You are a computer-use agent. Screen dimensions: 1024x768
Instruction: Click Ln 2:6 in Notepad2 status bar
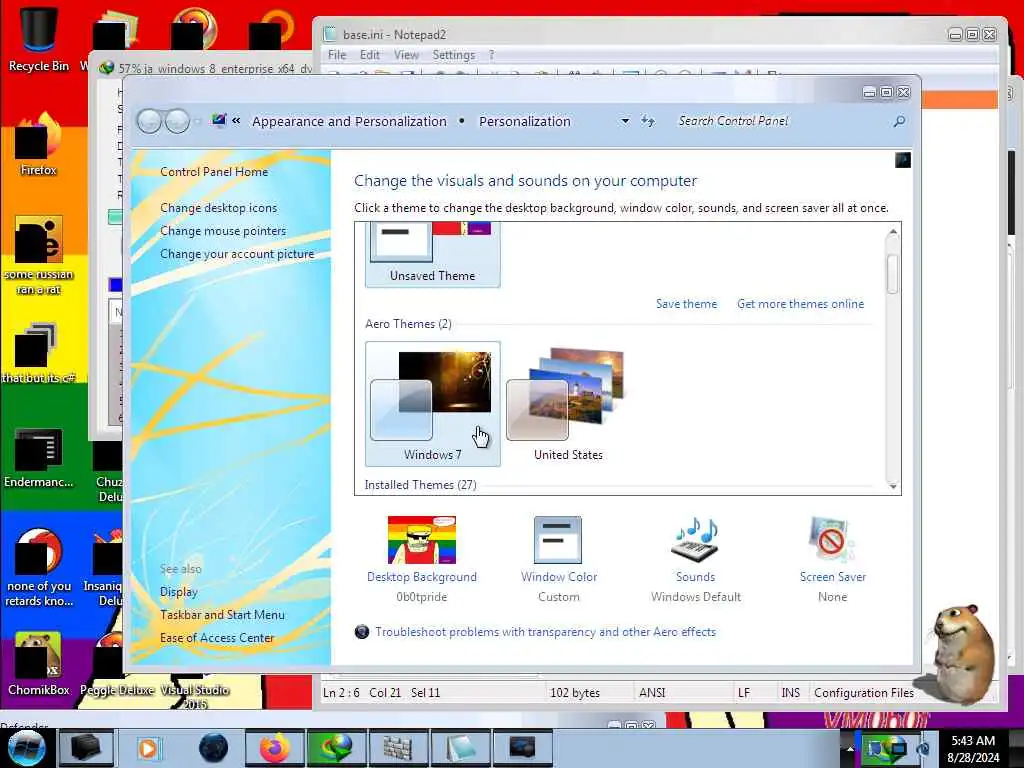click(341, 693)
